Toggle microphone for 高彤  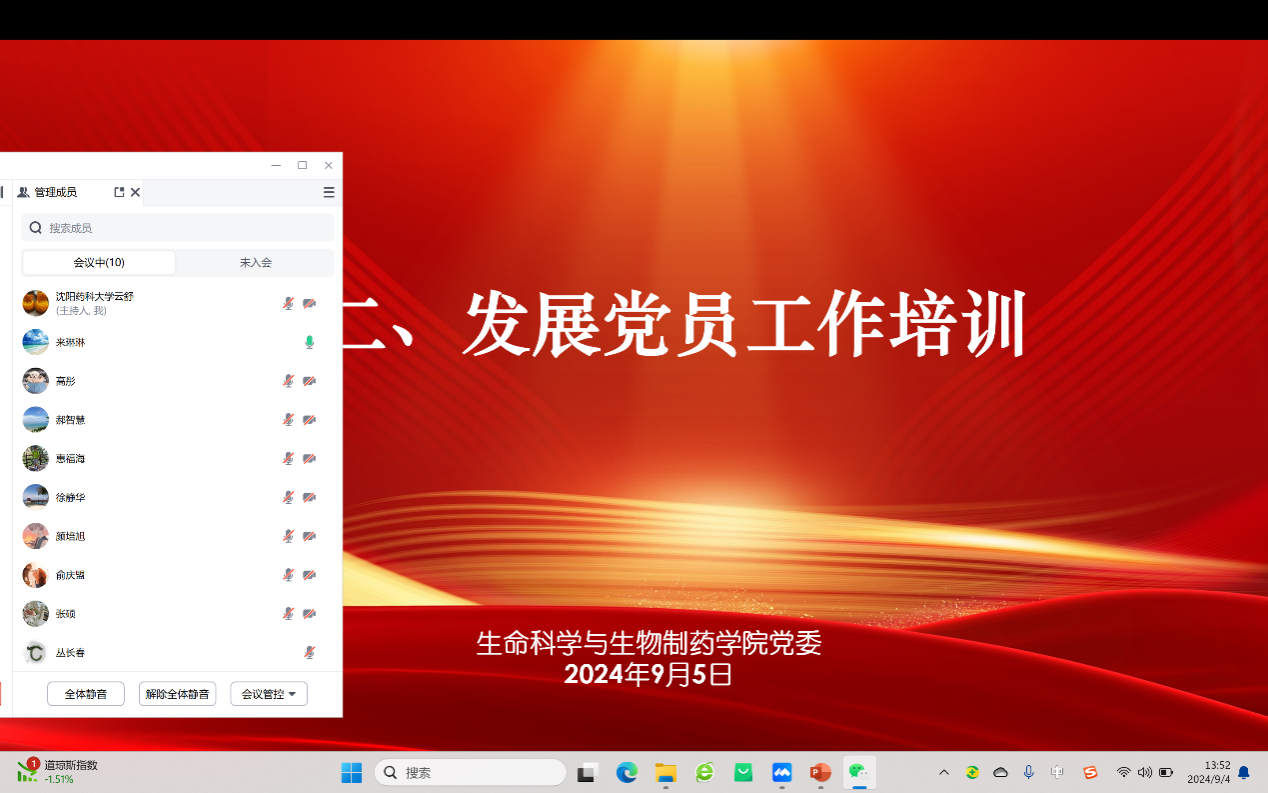[x=288, y=381]
